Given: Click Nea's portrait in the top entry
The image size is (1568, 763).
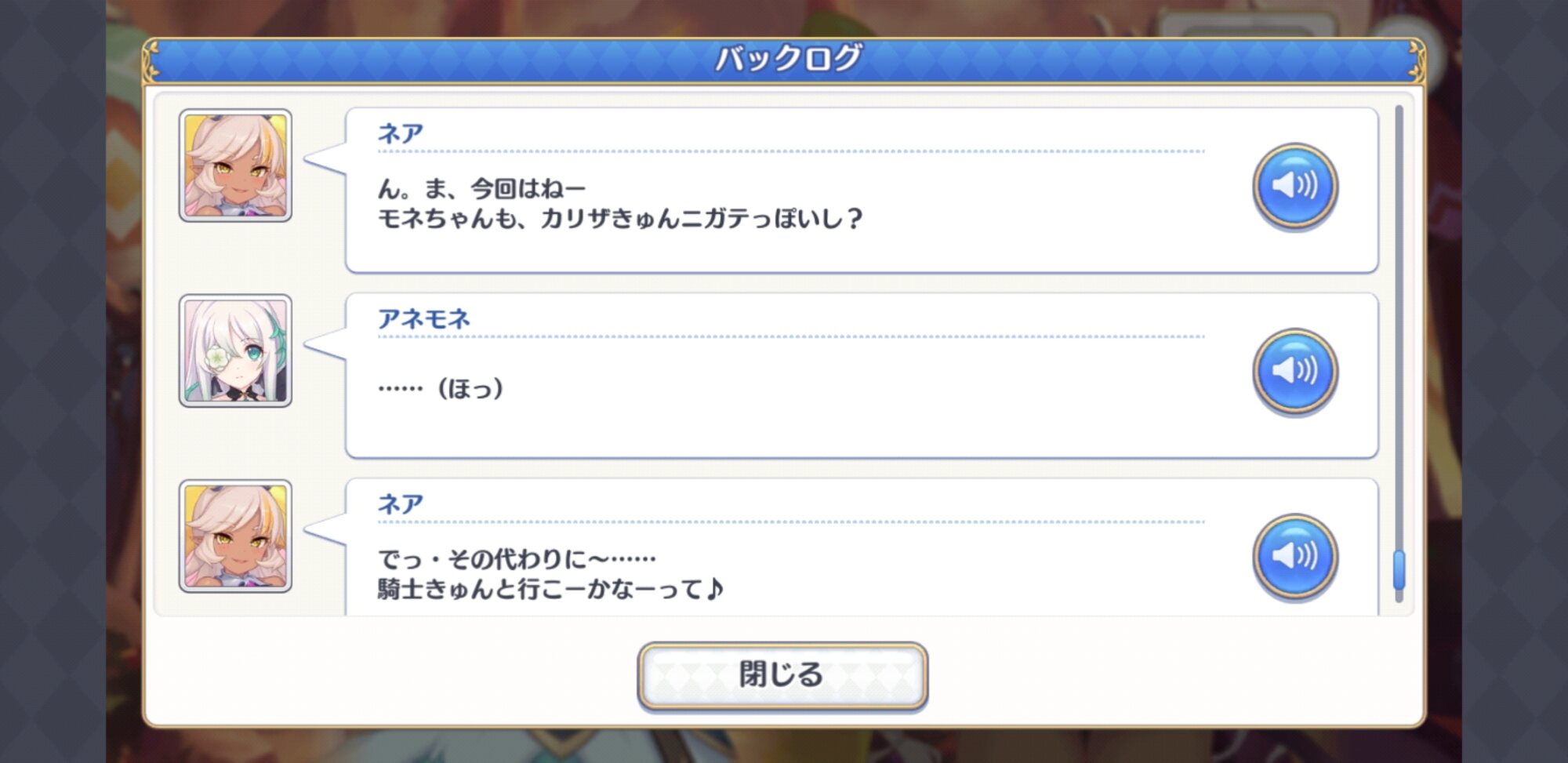Looking at the screenshot, I should click(235, 165).
